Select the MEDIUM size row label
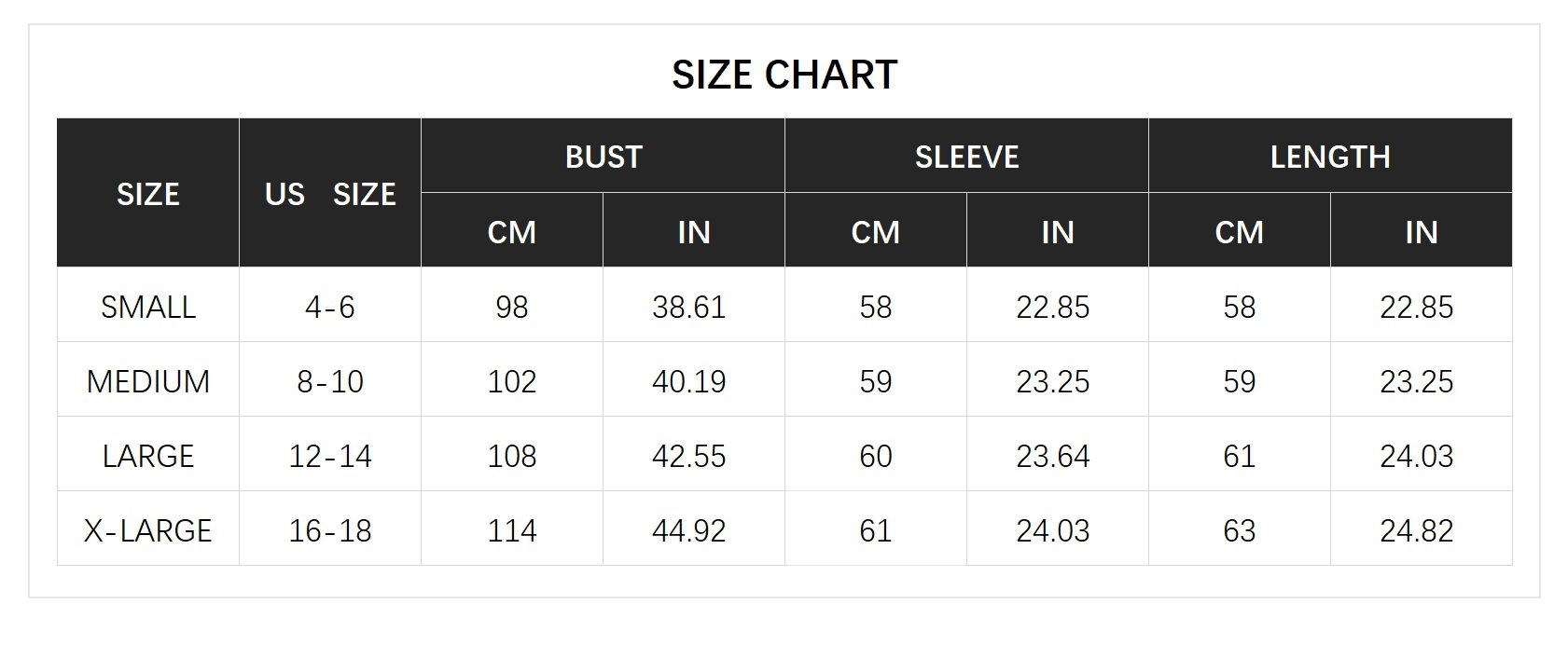 (x=148, y=381)
